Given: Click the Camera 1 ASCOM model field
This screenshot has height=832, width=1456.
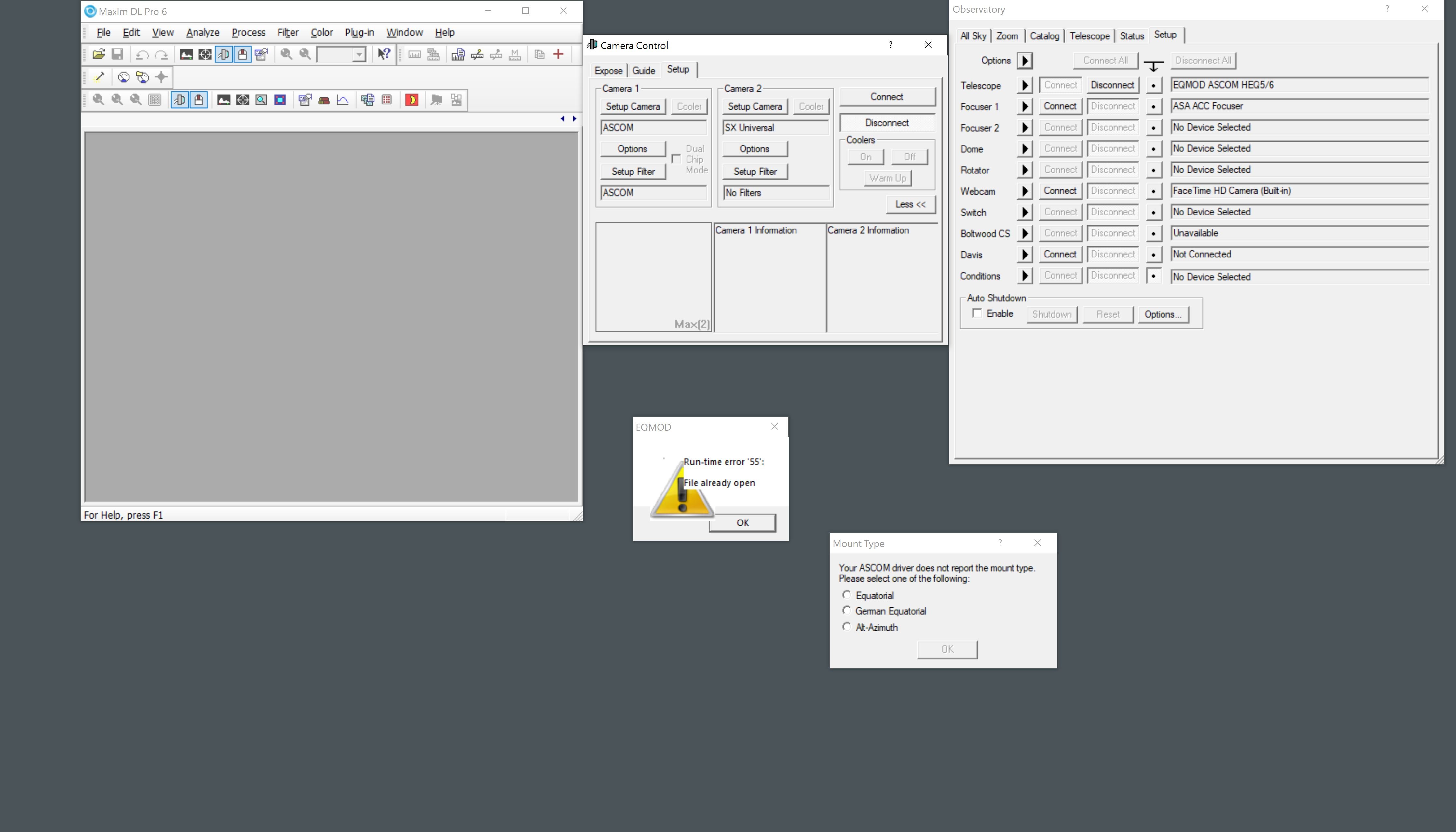Looking at the screenshot, I should pyautogui.click(x=653, y=127).
